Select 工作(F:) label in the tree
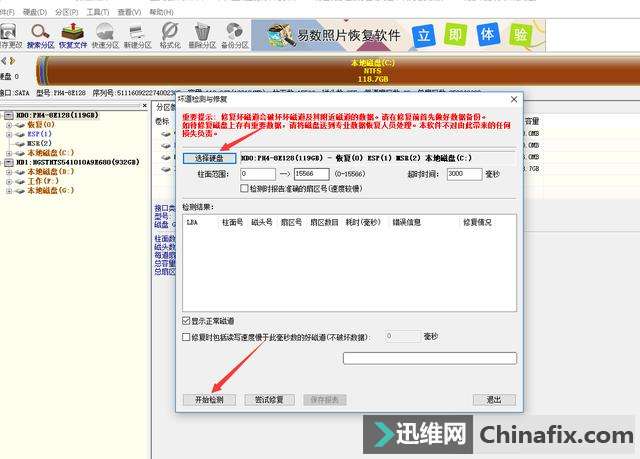 coord(43,181)
